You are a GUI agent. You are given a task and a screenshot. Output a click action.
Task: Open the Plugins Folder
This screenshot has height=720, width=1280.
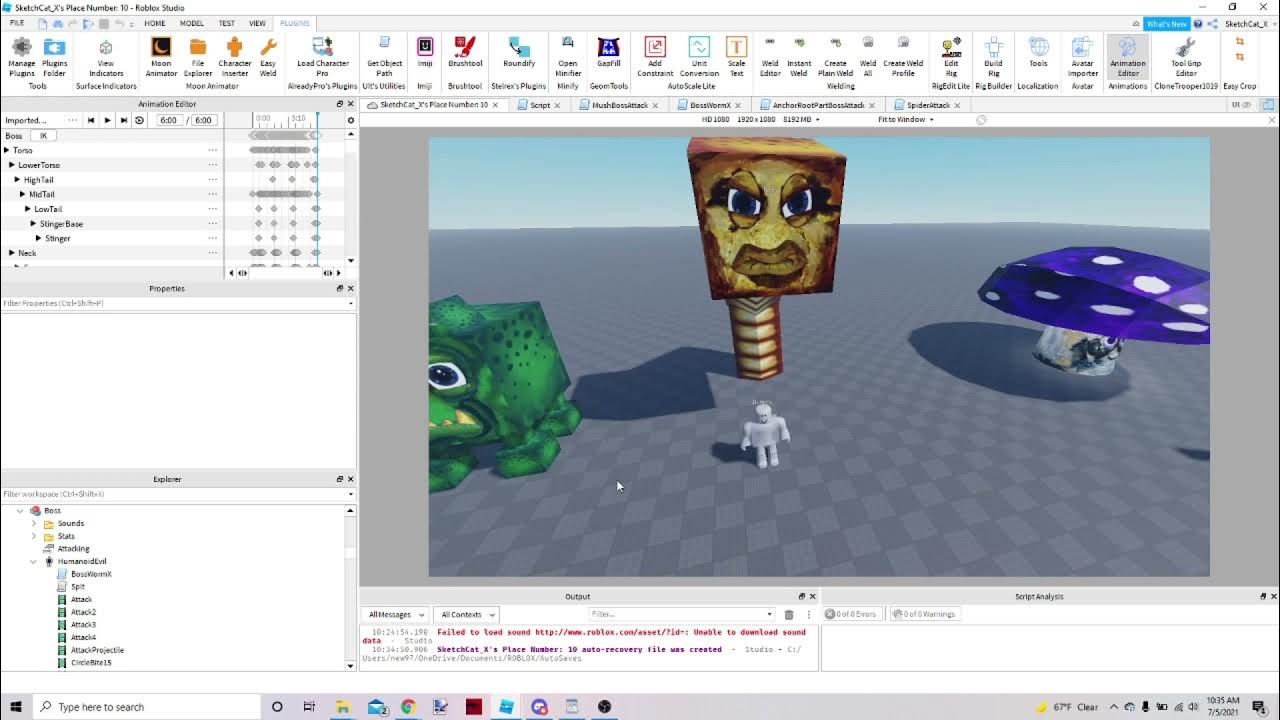pyautogui.click(x=55, y=57)
